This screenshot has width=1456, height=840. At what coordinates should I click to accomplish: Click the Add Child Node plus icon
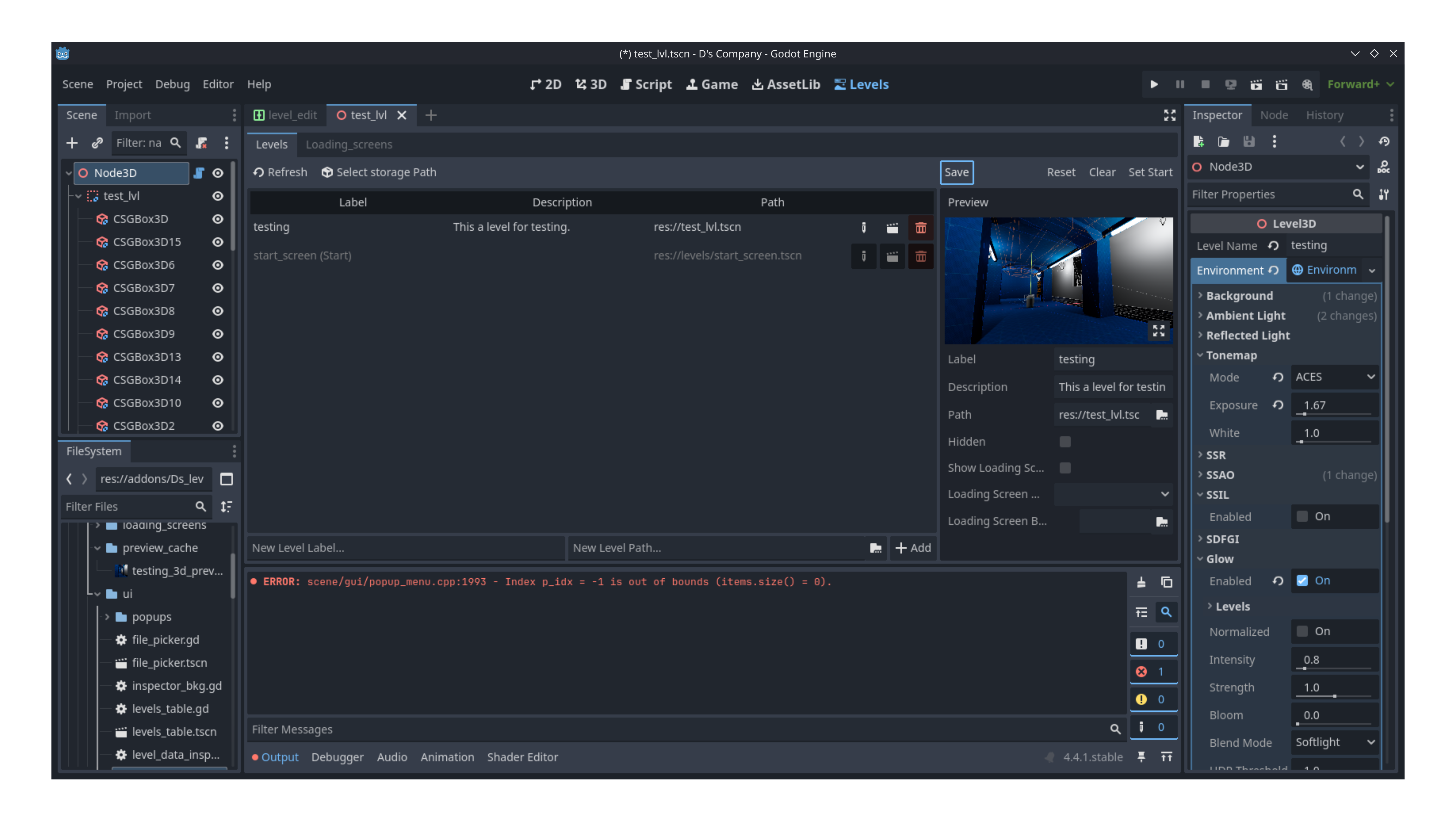72,143
